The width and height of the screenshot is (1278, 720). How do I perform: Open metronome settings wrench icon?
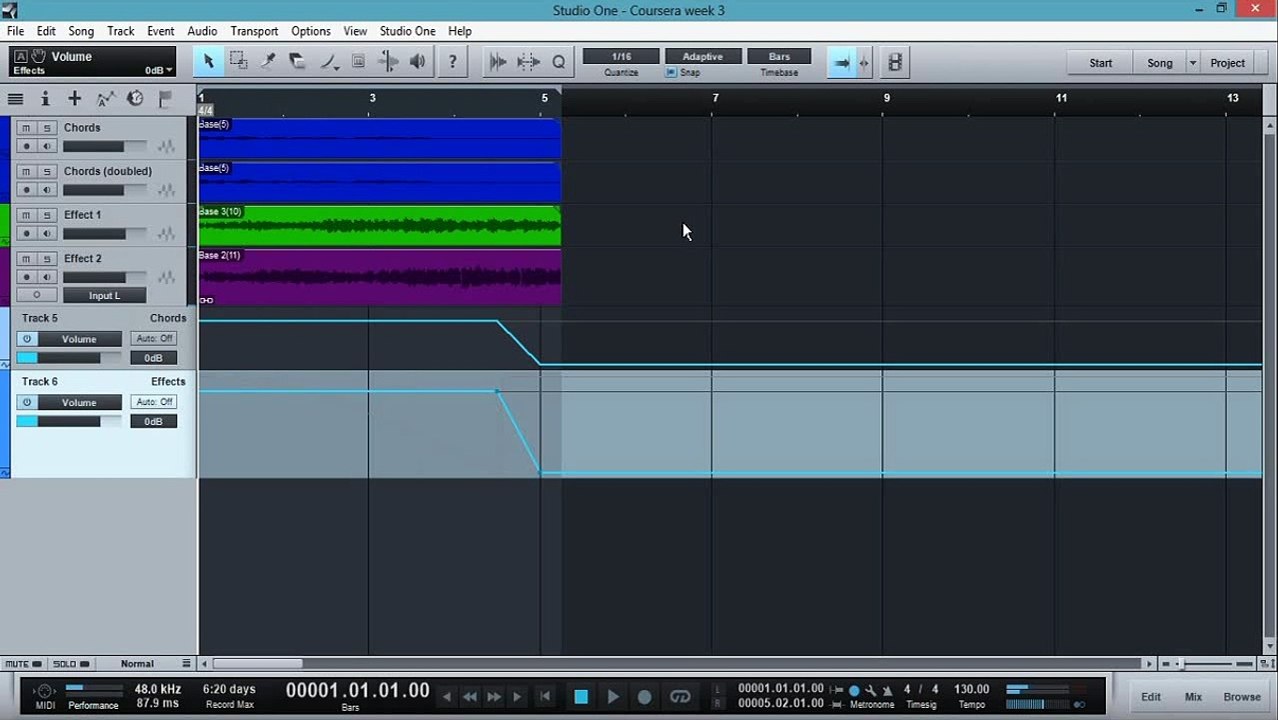coord(870,690)
